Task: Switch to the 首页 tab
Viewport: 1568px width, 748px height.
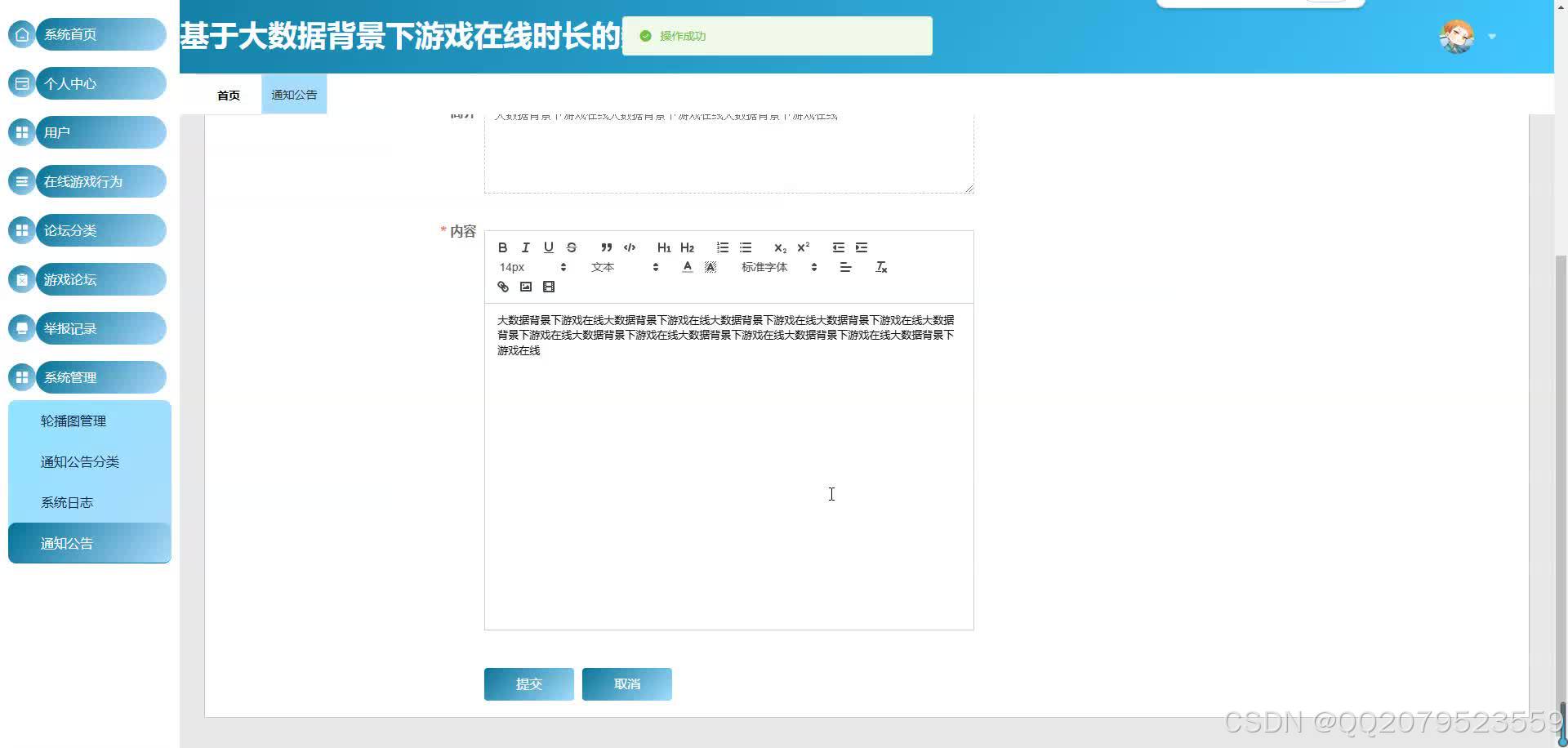Action: [229, 96]
